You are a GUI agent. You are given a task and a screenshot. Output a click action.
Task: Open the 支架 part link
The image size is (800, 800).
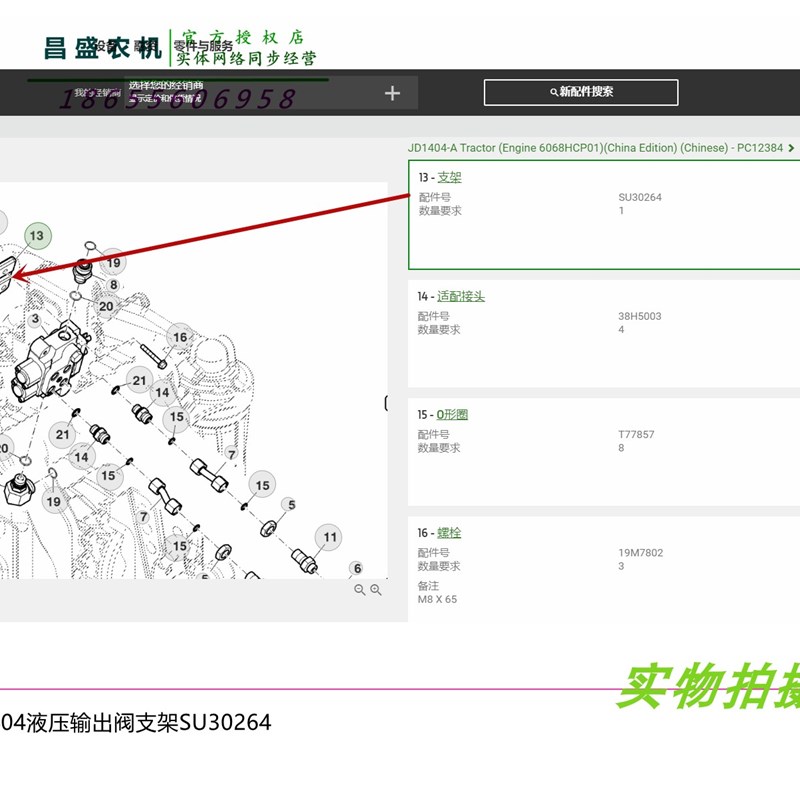(x=449, y=177)
